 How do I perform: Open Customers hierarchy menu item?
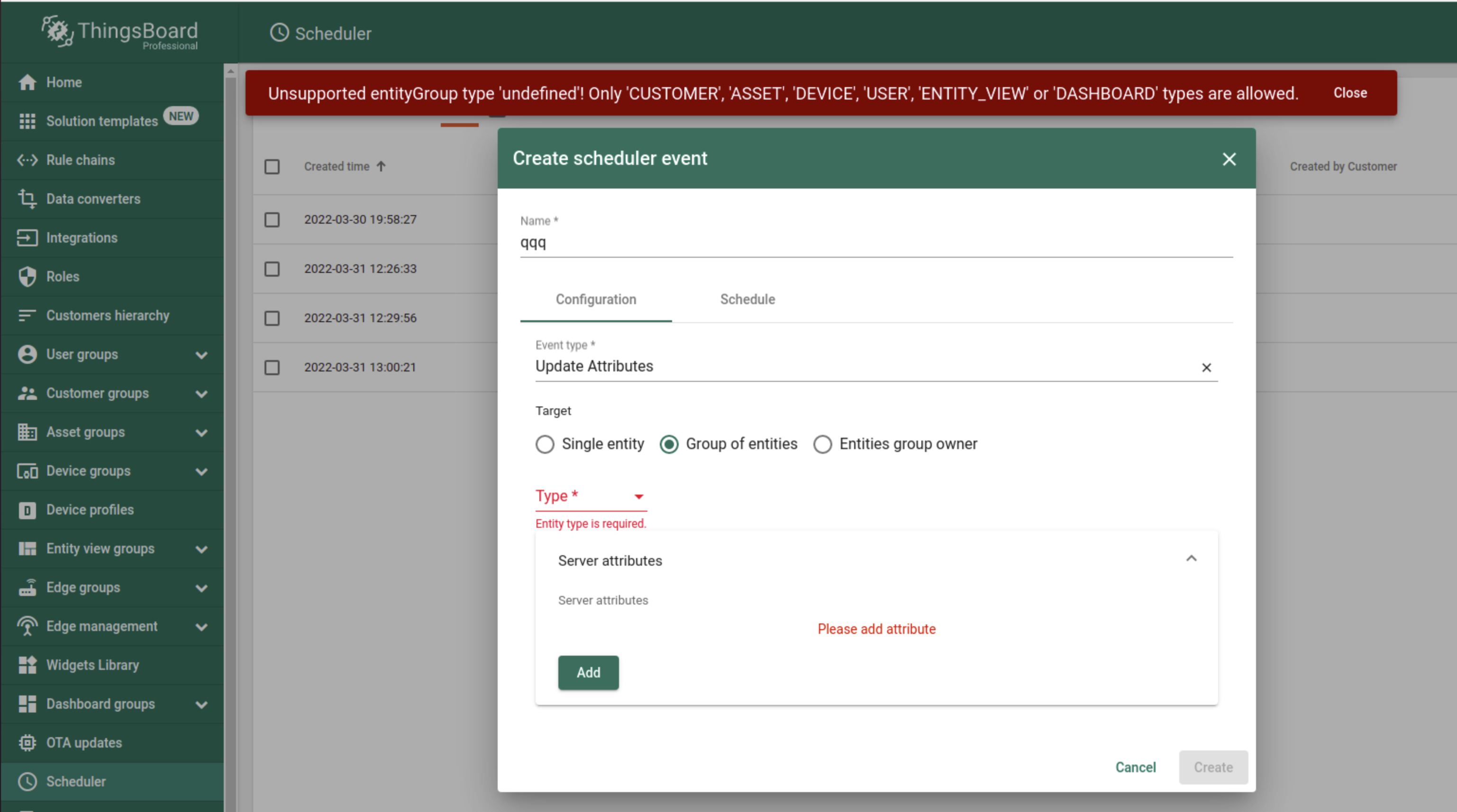(108, 316)
